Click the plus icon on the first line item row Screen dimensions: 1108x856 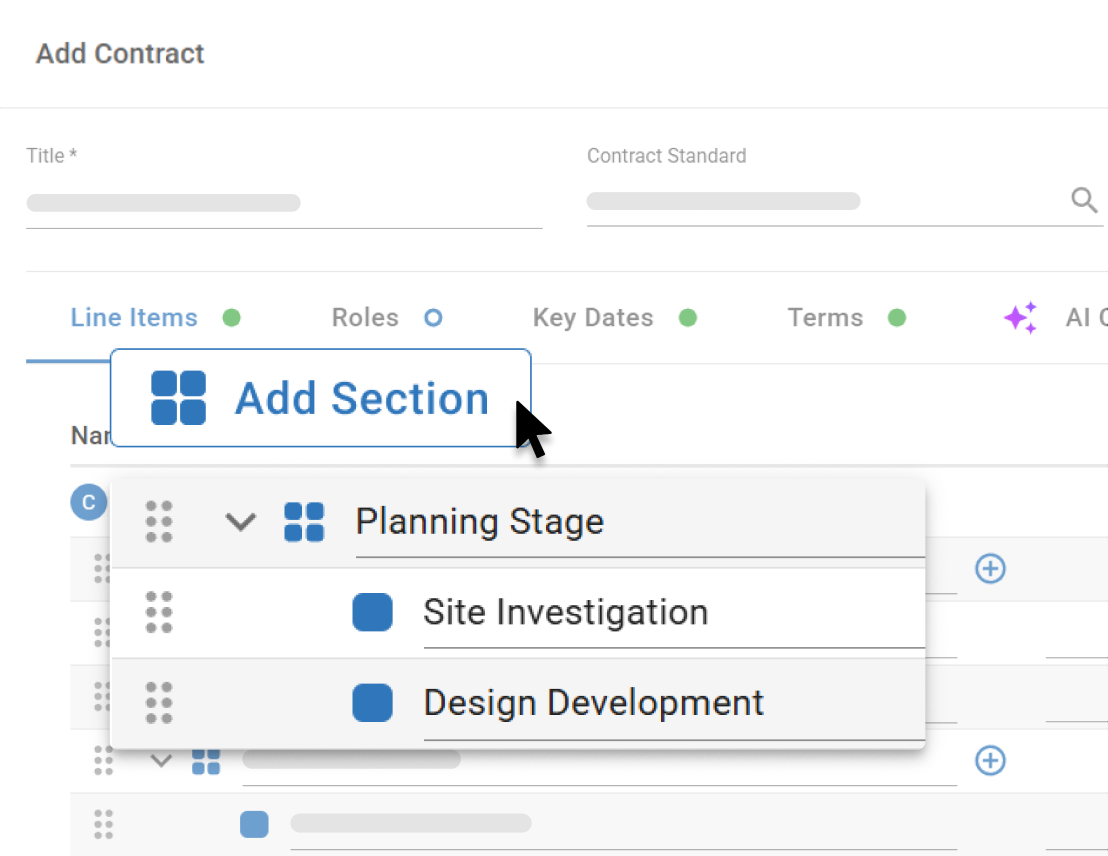pos(989,569)
